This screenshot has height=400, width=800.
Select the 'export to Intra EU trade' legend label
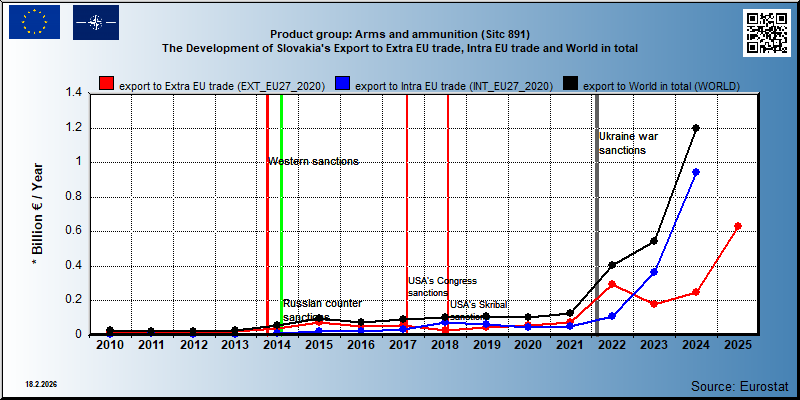pyautogui.click(x=454, y=86)
